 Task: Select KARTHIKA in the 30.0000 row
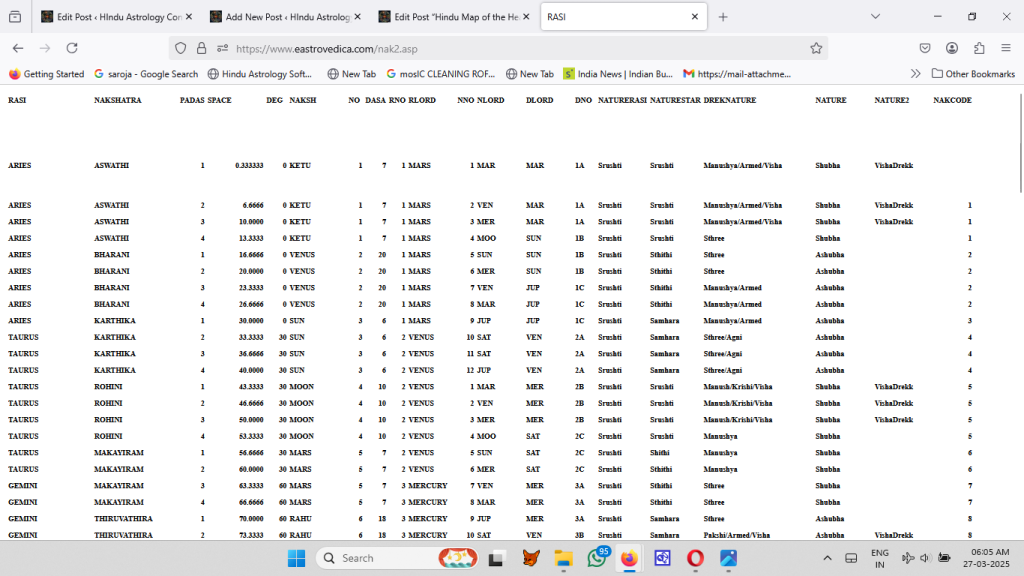tap(115, 321)
